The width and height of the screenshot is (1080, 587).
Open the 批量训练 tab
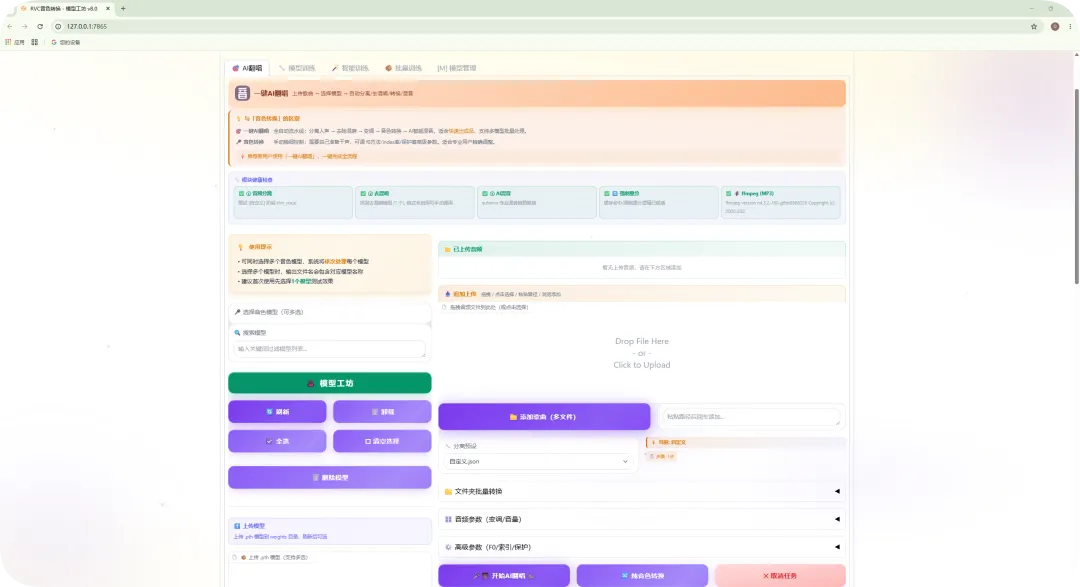404,68
